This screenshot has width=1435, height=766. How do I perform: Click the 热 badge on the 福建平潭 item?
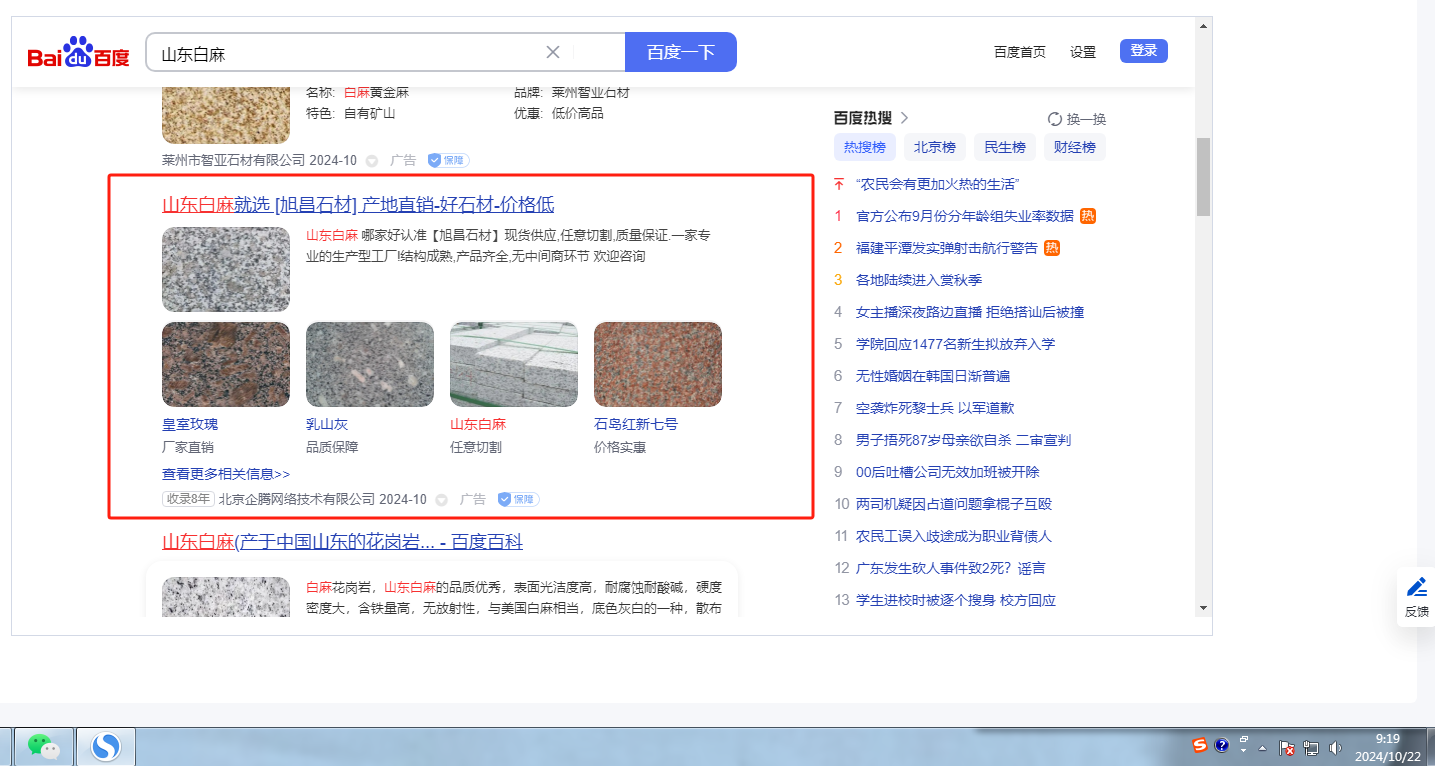tap(1052, 248)
